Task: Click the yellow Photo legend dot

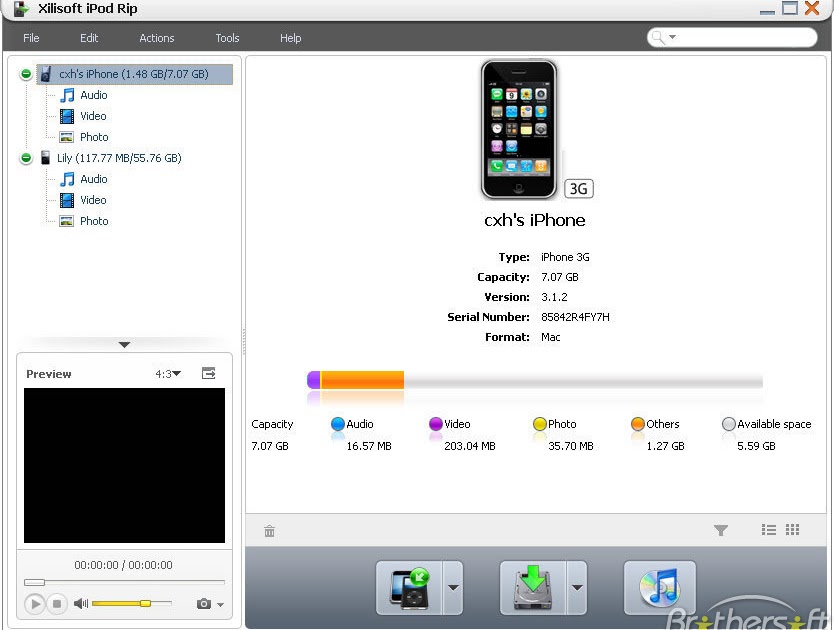Action: [540, 424]
